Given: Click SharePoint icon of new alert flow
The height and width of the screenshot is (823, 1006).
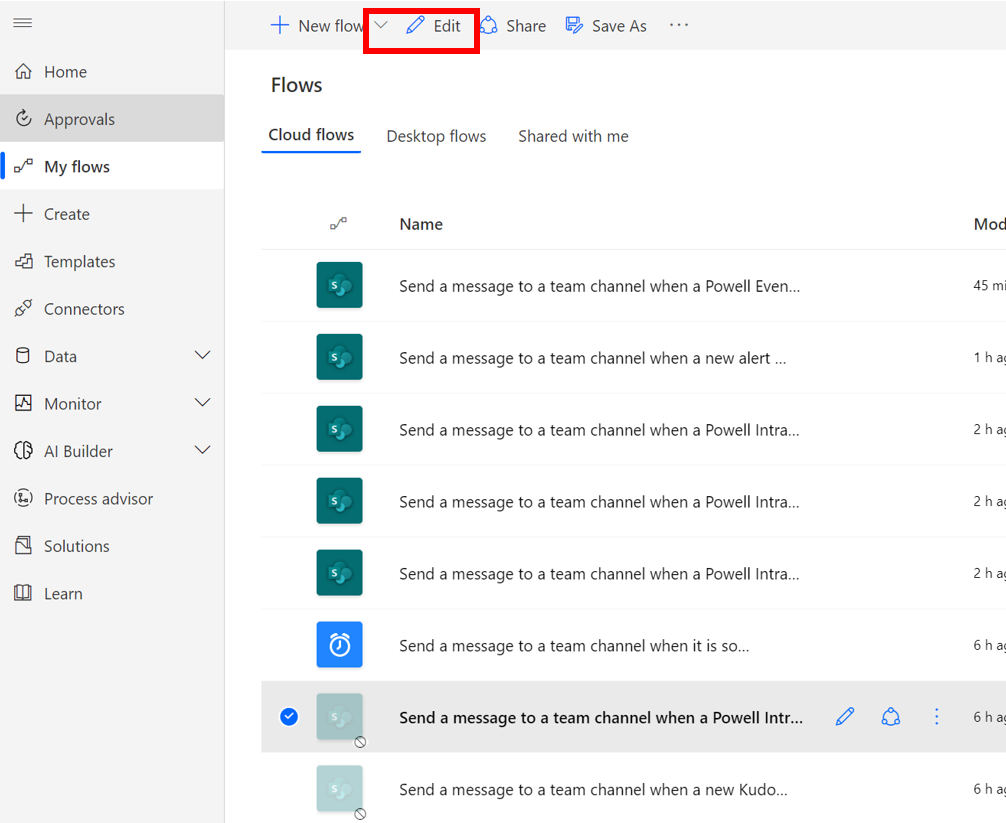Looking at the screenshot, I should coord(339,357).
